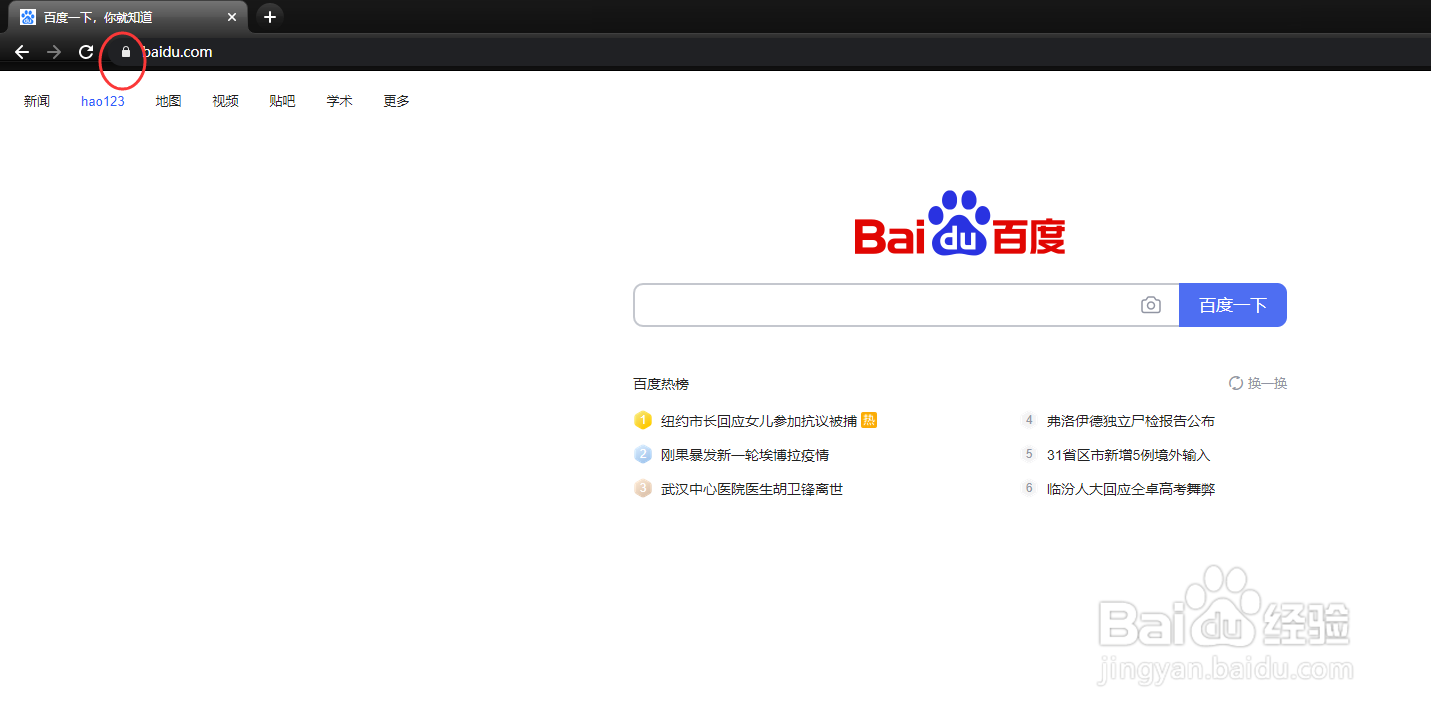Open the 新闻 link
This screenshot has height=718, width=1431.
pos(37,101)
